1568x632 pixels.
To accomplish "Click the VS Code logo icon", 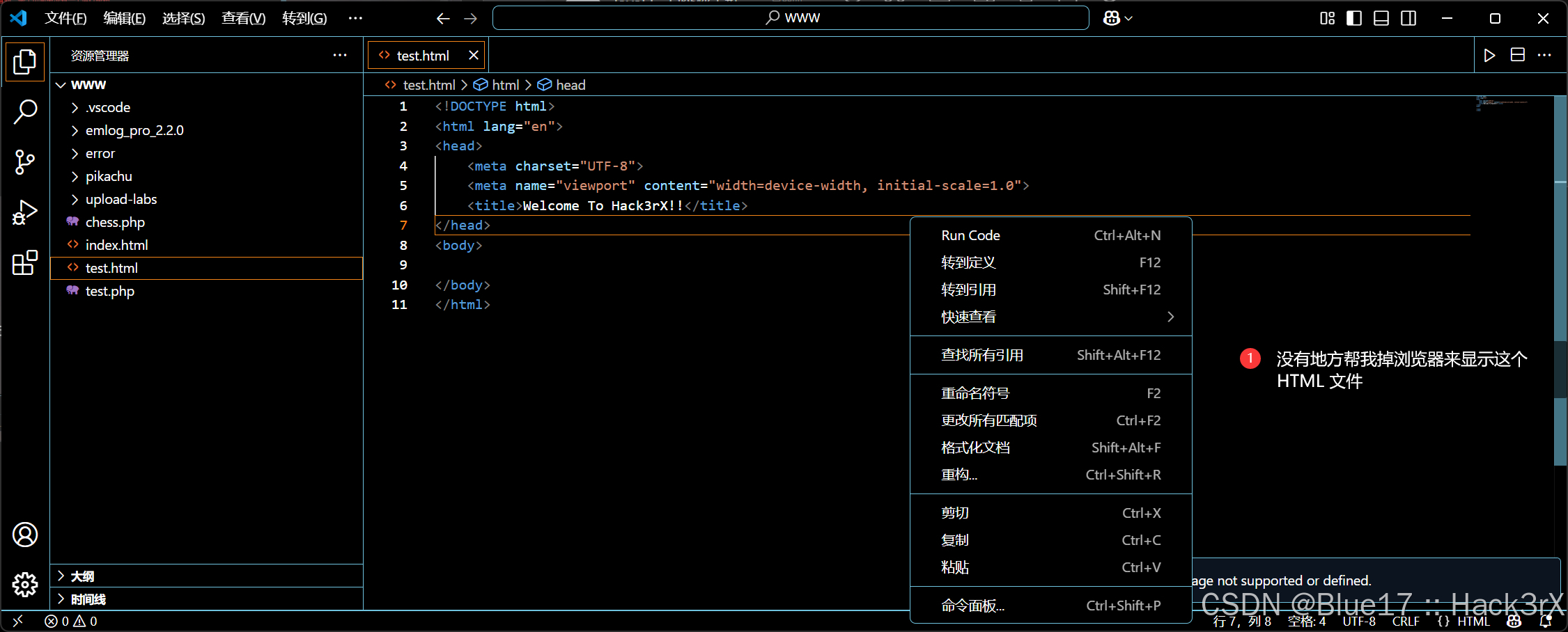I will [19, 18].
